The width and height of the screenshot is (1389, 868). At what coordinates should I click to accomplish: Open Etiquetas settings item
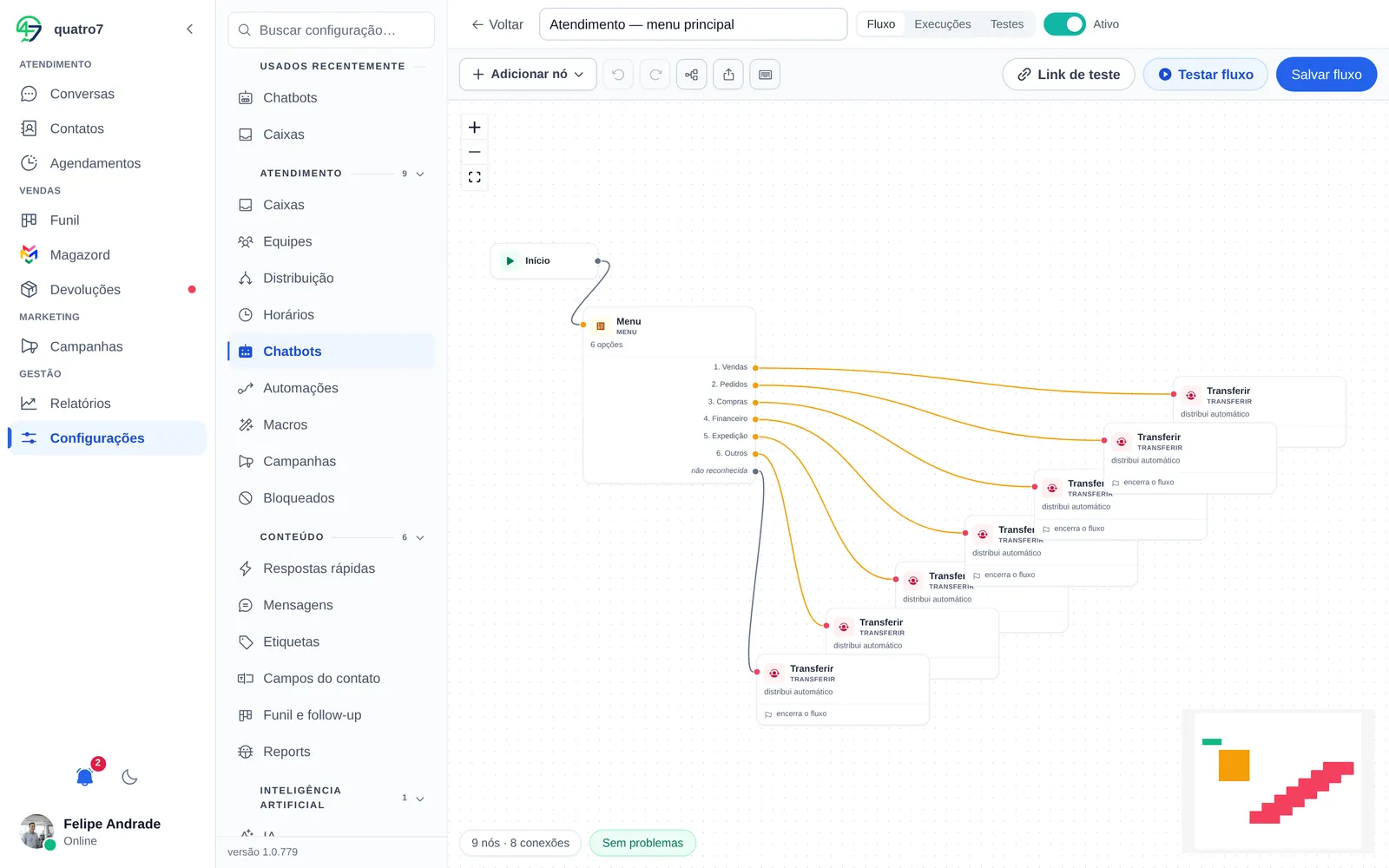pyautogui.click(x=332, y=641)
